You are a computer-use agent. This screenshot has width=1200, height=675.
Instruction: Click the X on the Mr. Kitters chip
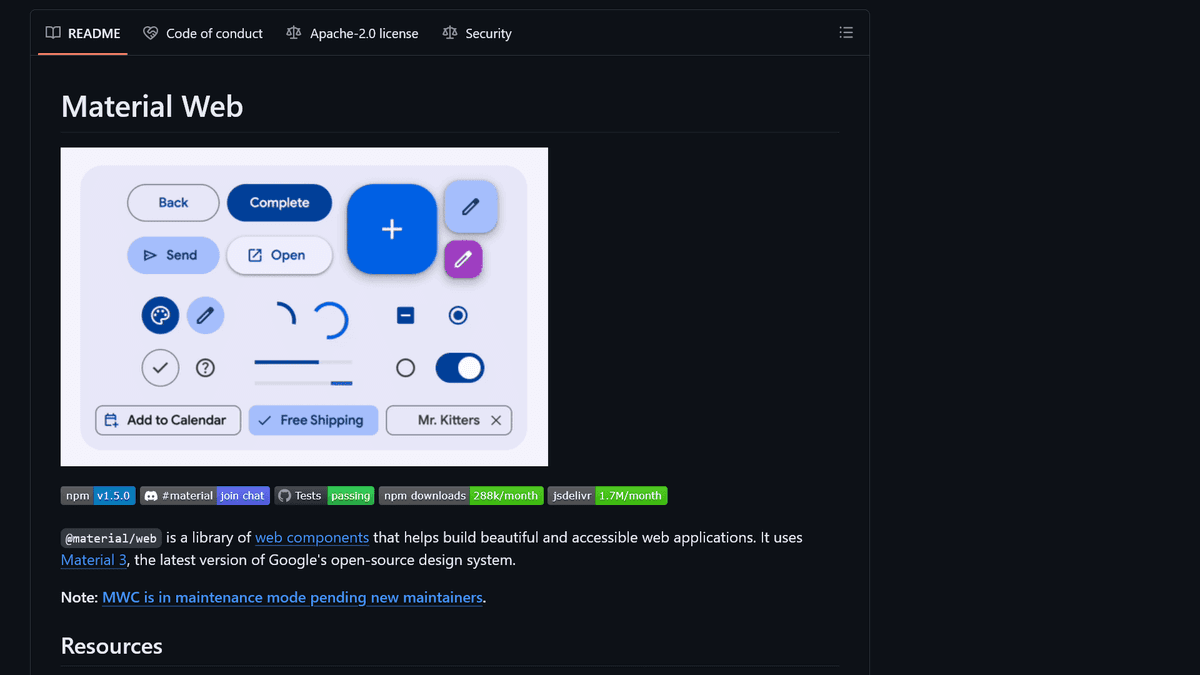[496, 420]
